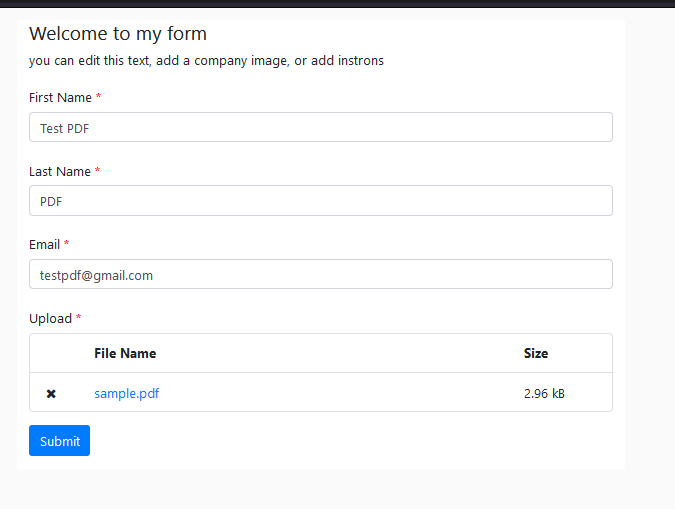Click into the Last Name text box
675x509 pixels.
pyautogui.click(x=320, y=201)
